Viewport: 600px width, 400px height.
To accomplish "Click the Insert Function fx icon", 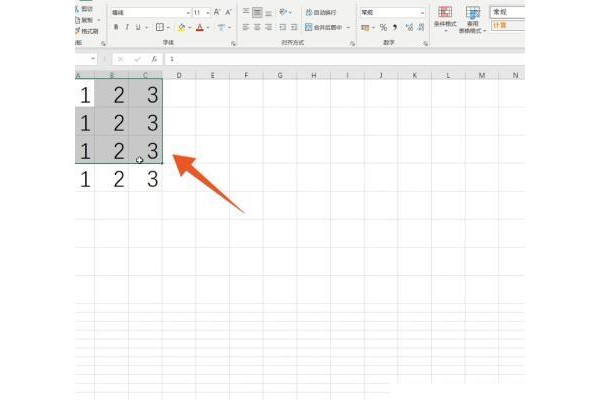I will pyautogui.click(x=154, y=59).
